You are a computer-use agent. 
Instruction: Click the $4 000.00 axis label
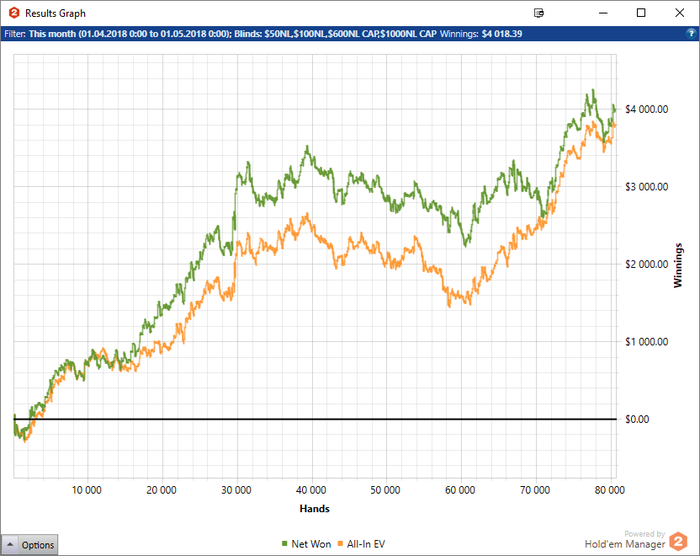tap(646, 109)
